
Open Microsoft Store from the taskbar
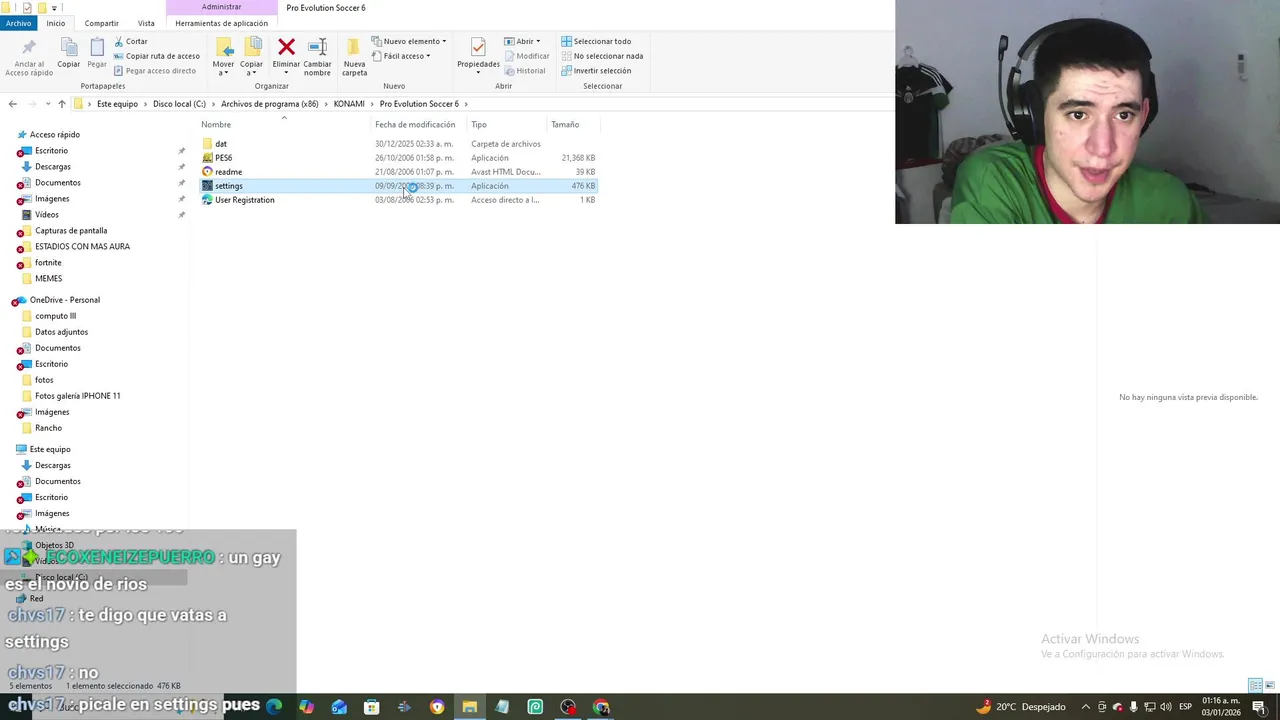click(x=371, y=707)
